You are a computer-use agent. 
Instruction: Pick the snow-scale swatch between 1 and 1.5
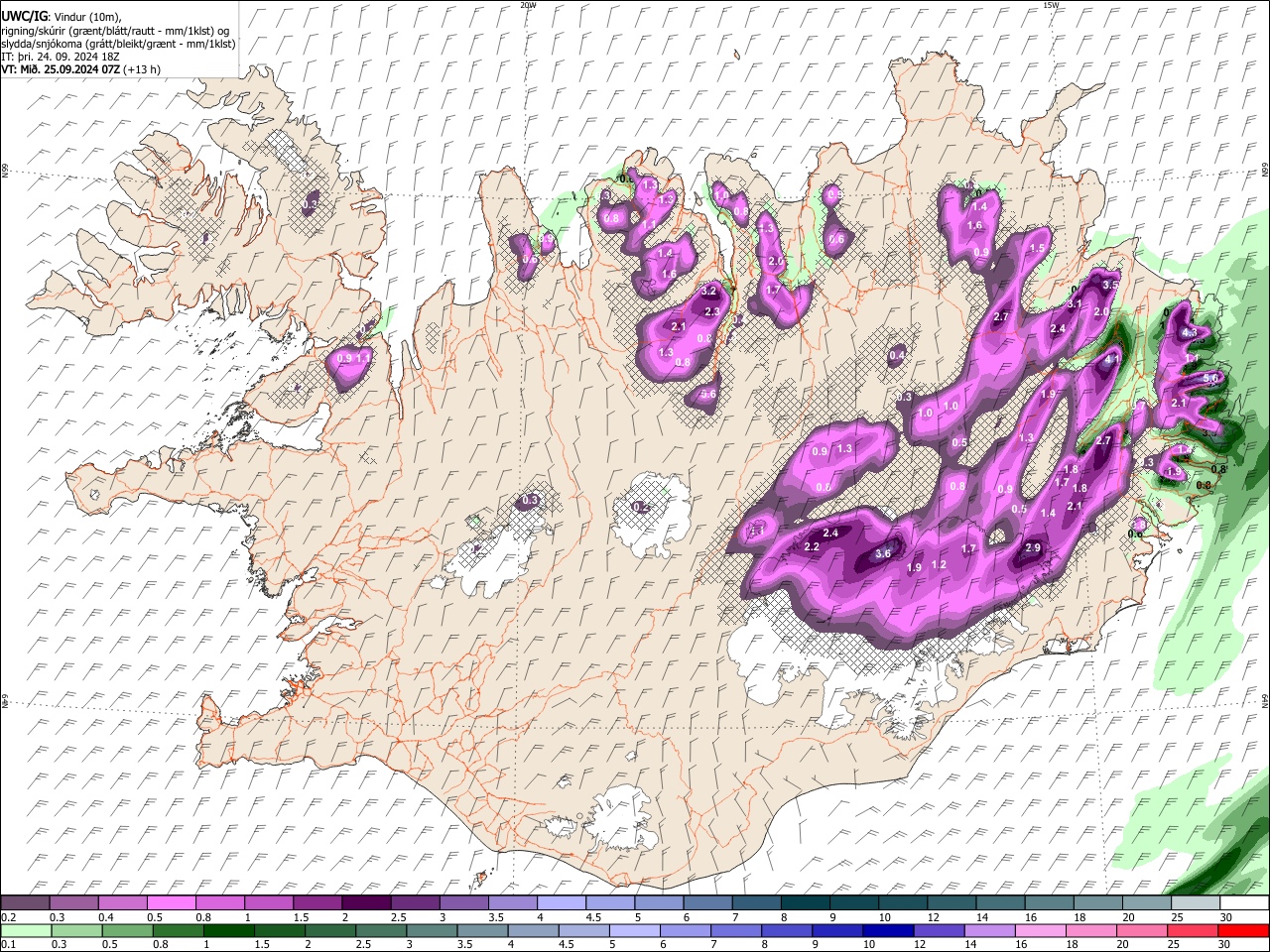pyautogui.click(x=268, y=903)
